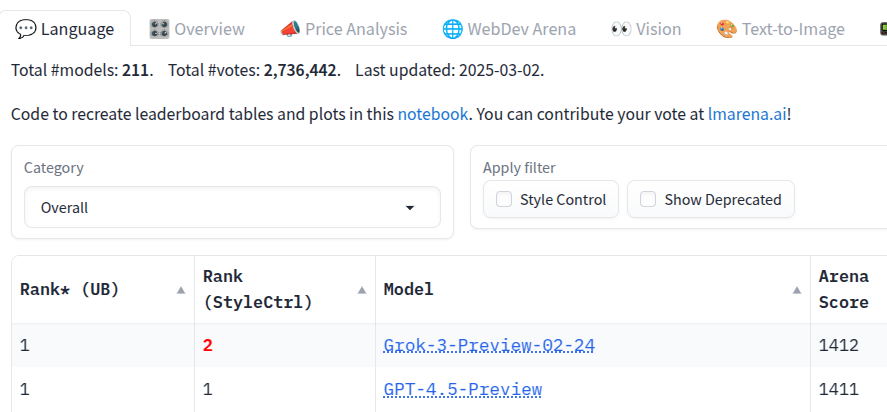The height and width of the screenshot is (412, 887).
Task: Sort by Rank (UB) column arrow
Action: point(180,290)
